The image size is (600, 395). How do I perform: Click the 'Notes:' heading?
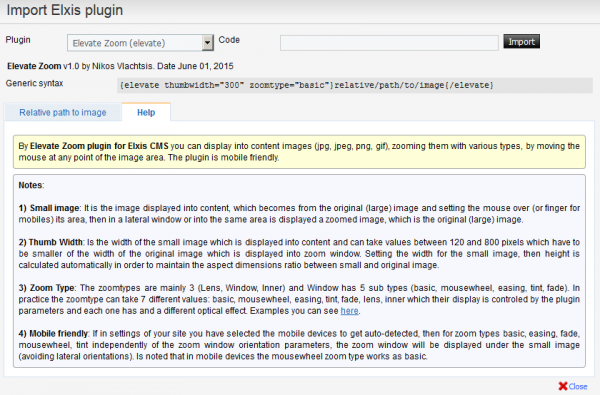[31, 185]
